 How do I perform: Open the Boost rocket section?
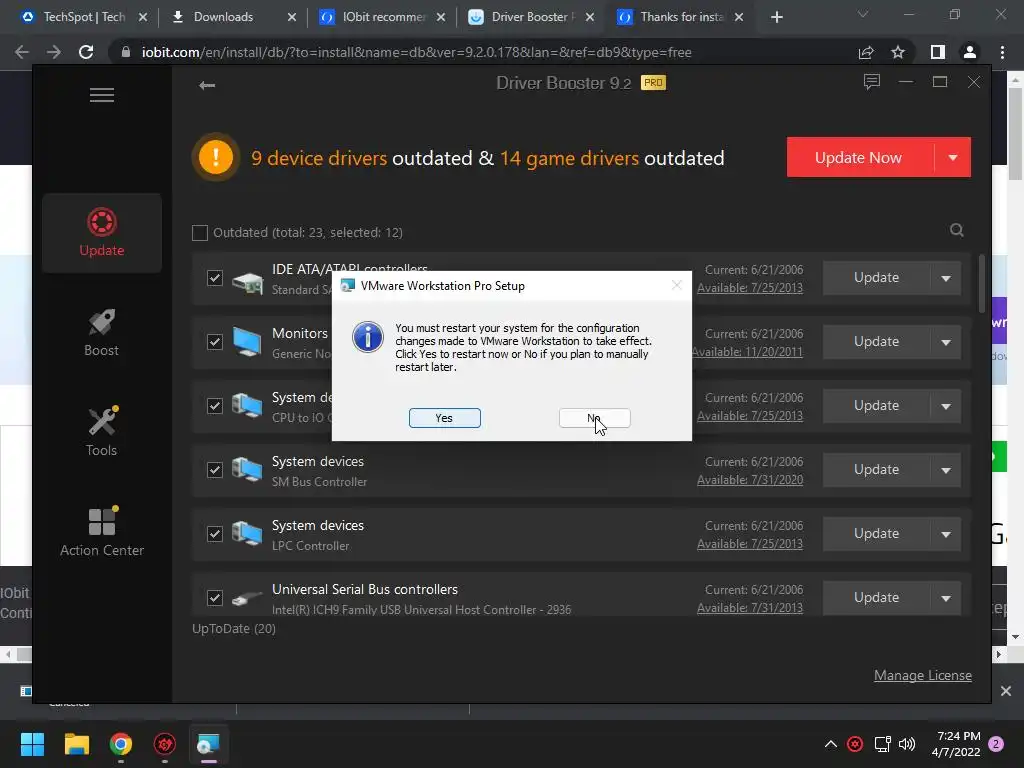point(102,332)
